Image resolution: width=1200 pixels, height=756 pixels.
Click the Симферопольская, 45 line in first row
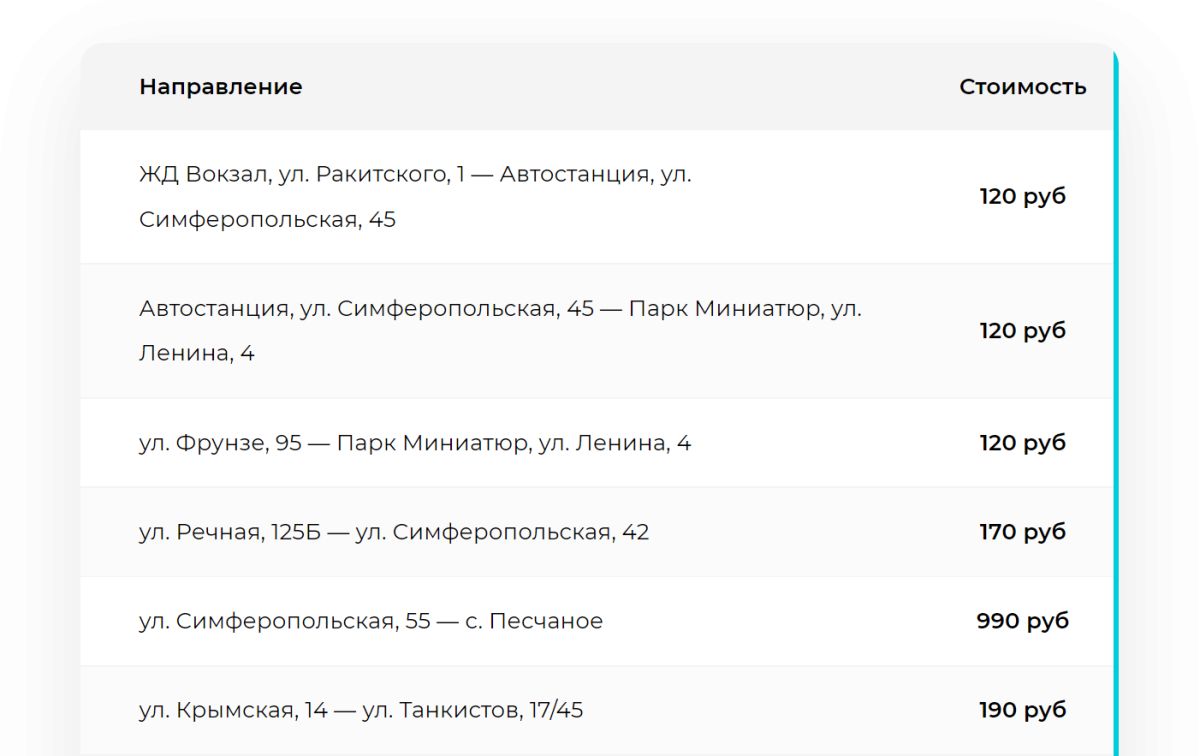[267, 220]
